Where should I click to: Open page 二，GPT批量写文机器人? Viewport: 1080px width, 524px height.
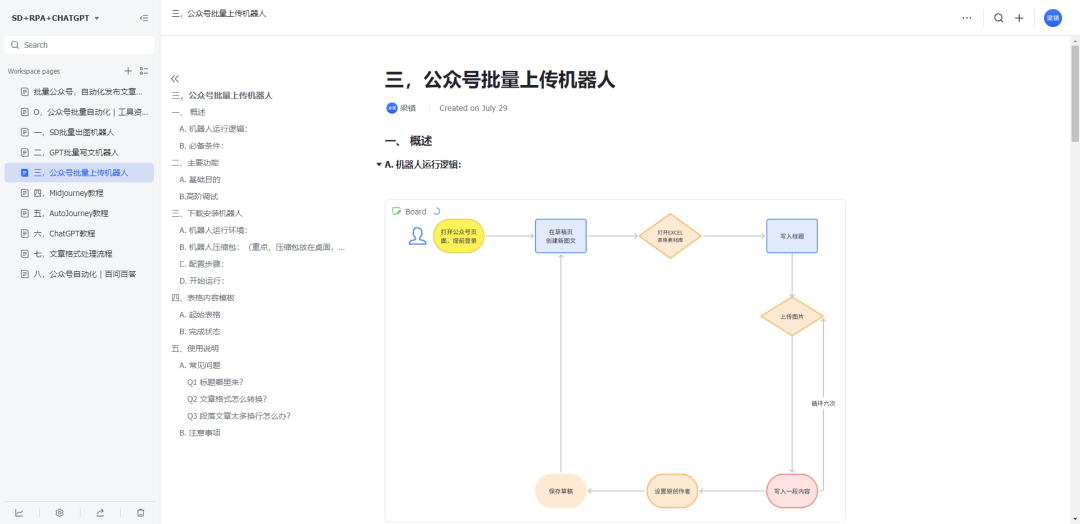79,152
